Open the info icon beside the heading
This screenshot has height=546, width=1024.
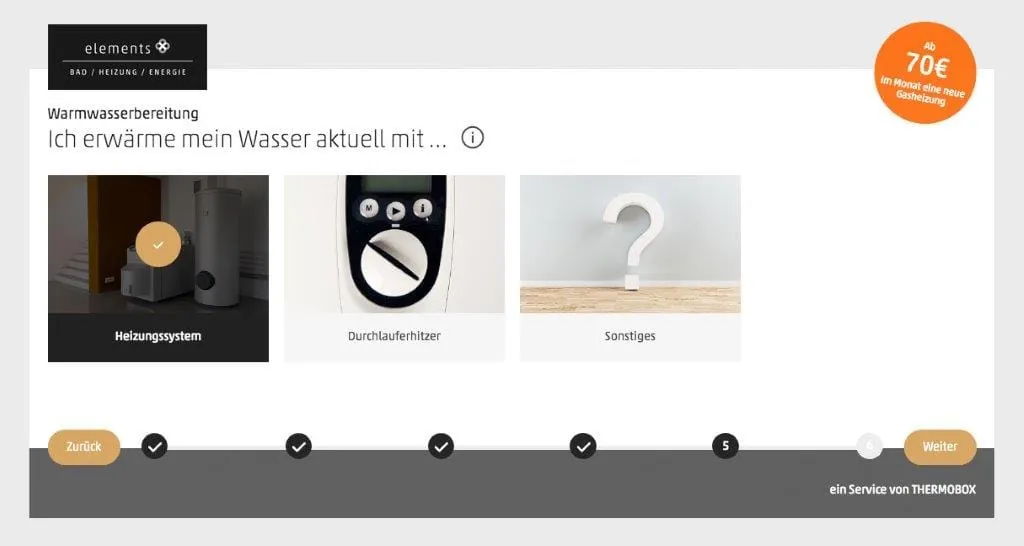472,138
